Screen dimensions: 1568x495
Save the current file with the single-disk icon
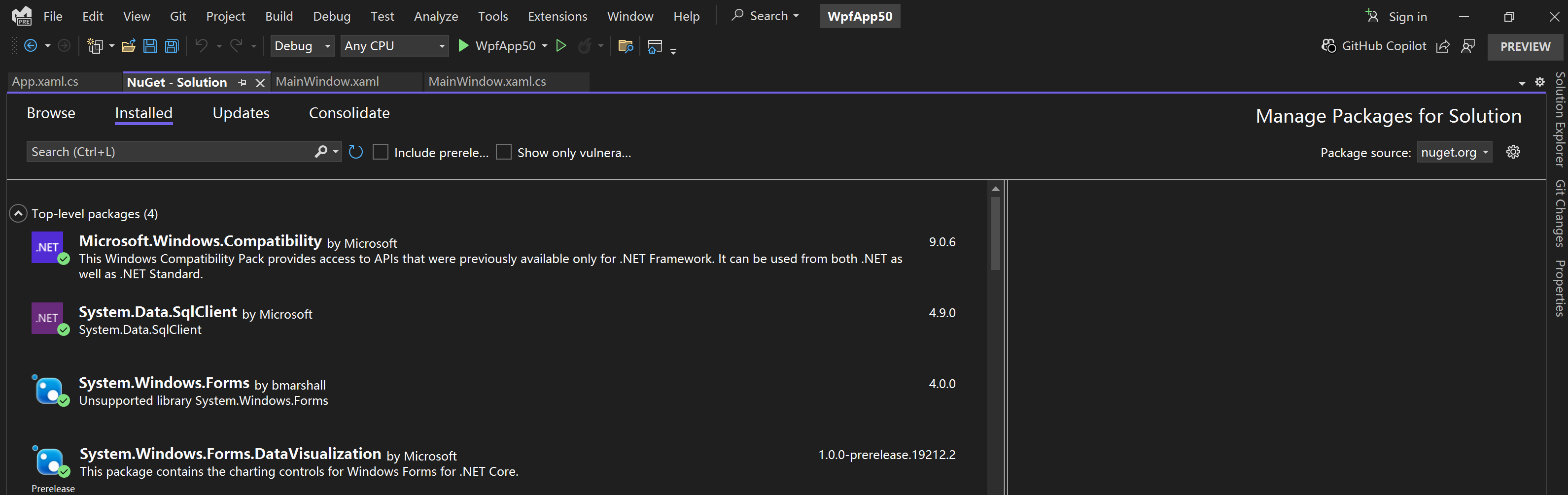pyautogui.click(x=150, y=46)
